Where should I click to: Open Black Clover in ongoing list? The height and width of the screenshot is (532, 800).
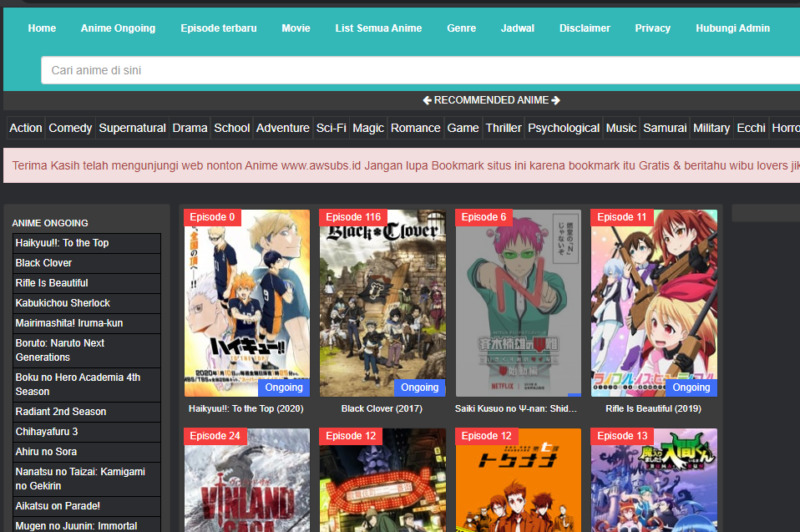(x=86, y=263)
